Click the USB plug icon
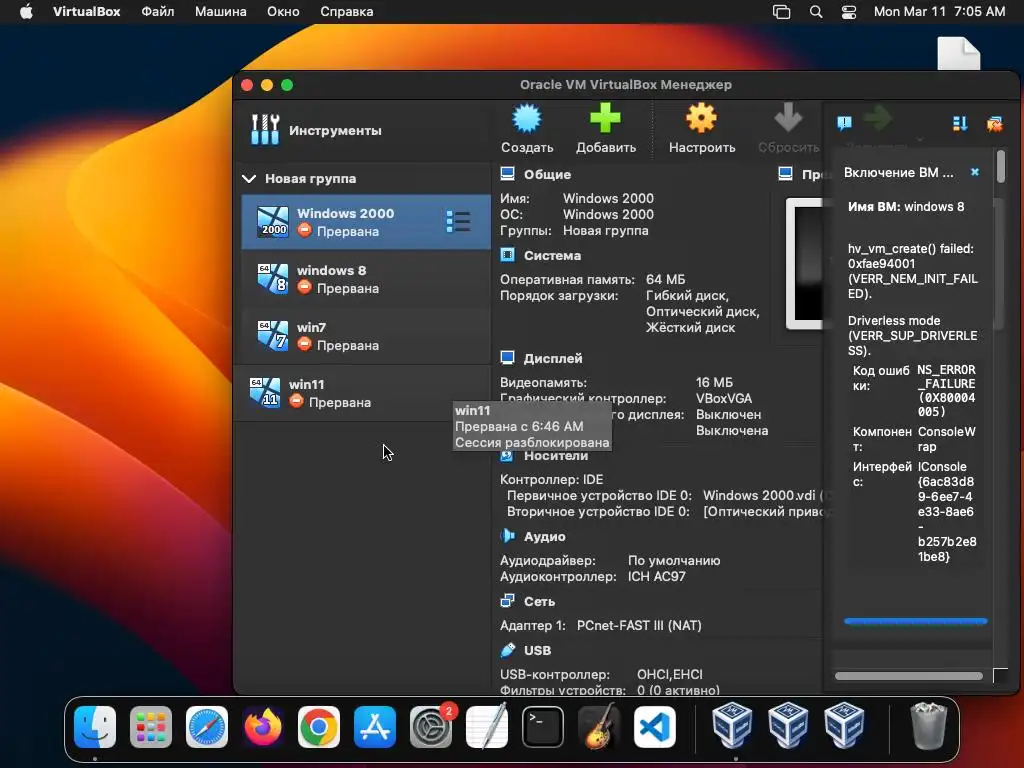 507,650
